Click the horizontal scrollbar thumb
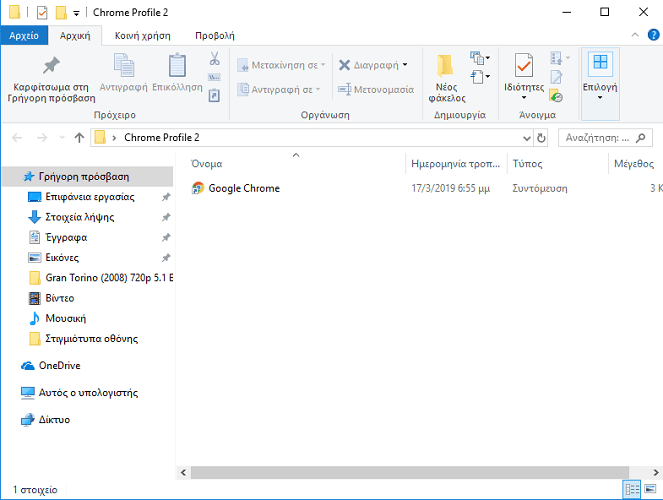 click(410, 473)
